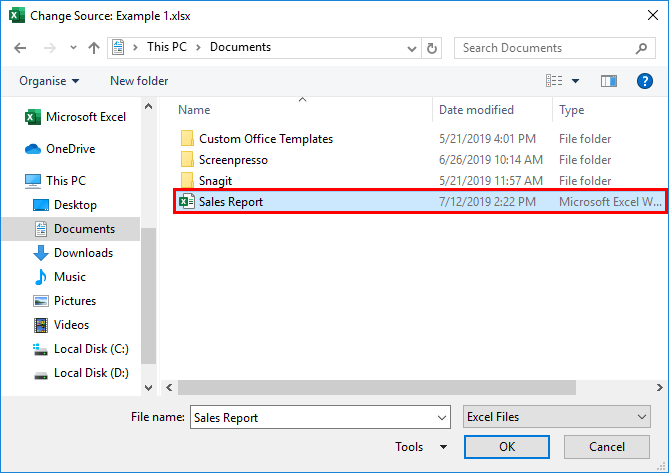The width and height of the screenshot is (669, 473).
Task: Click the Refresh button in address bar
Action: point(432,48)
